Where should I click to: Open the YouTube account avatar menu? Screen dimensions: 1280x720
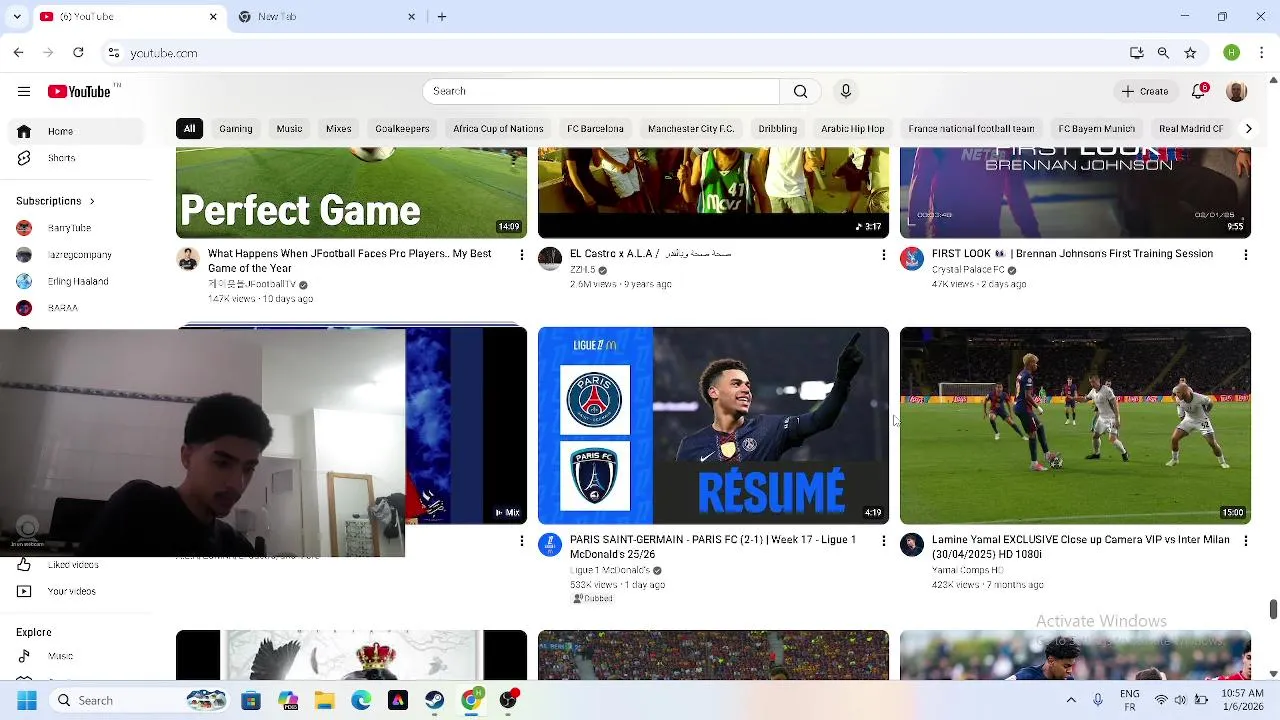click(1236, 91)
